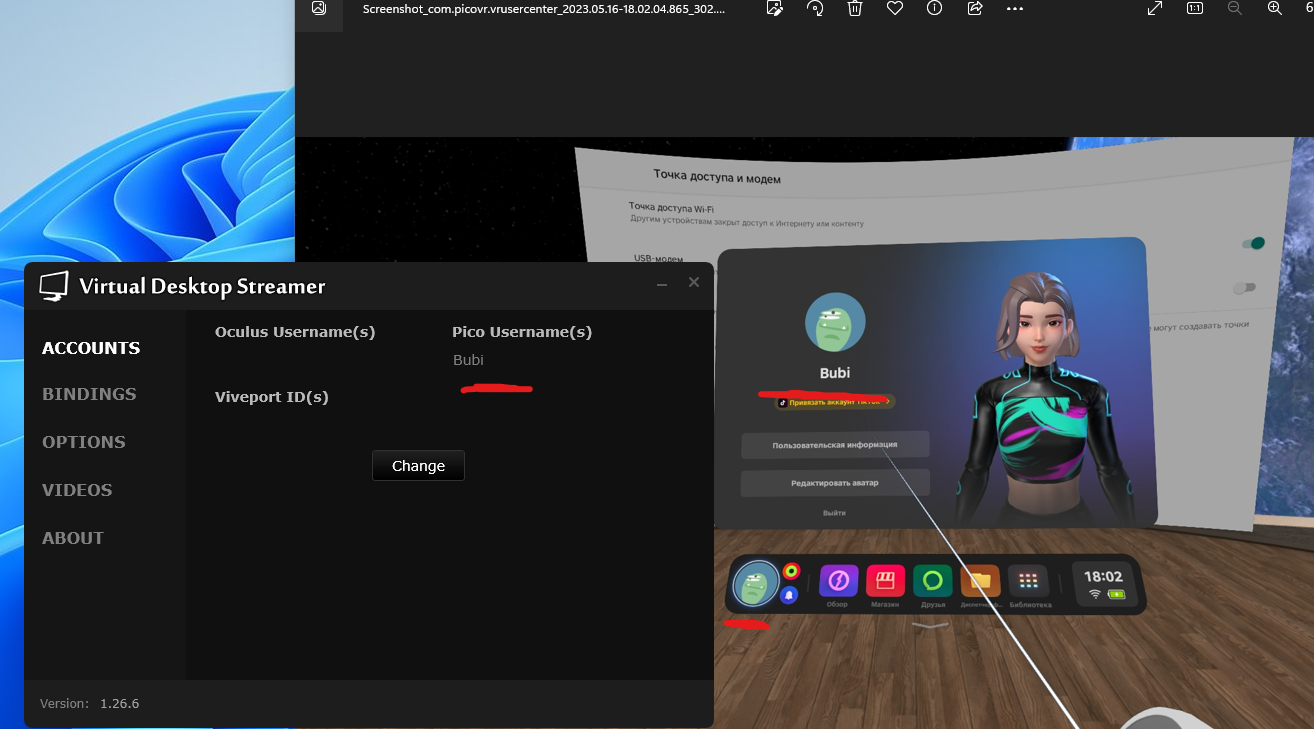Open Обзор in the Pico dock
Image resolution: width=1314 pixels, height=729 pixels.
click(x=838, y=581)
